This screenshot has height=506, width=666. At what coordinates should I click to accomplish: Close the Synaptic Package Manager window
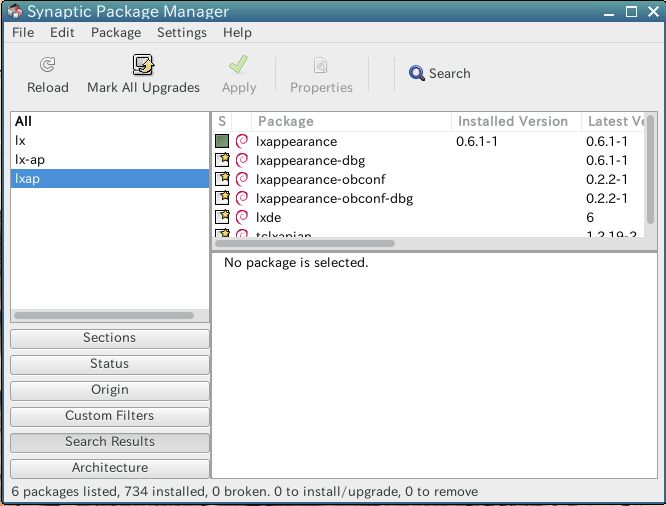pos(653,11)
